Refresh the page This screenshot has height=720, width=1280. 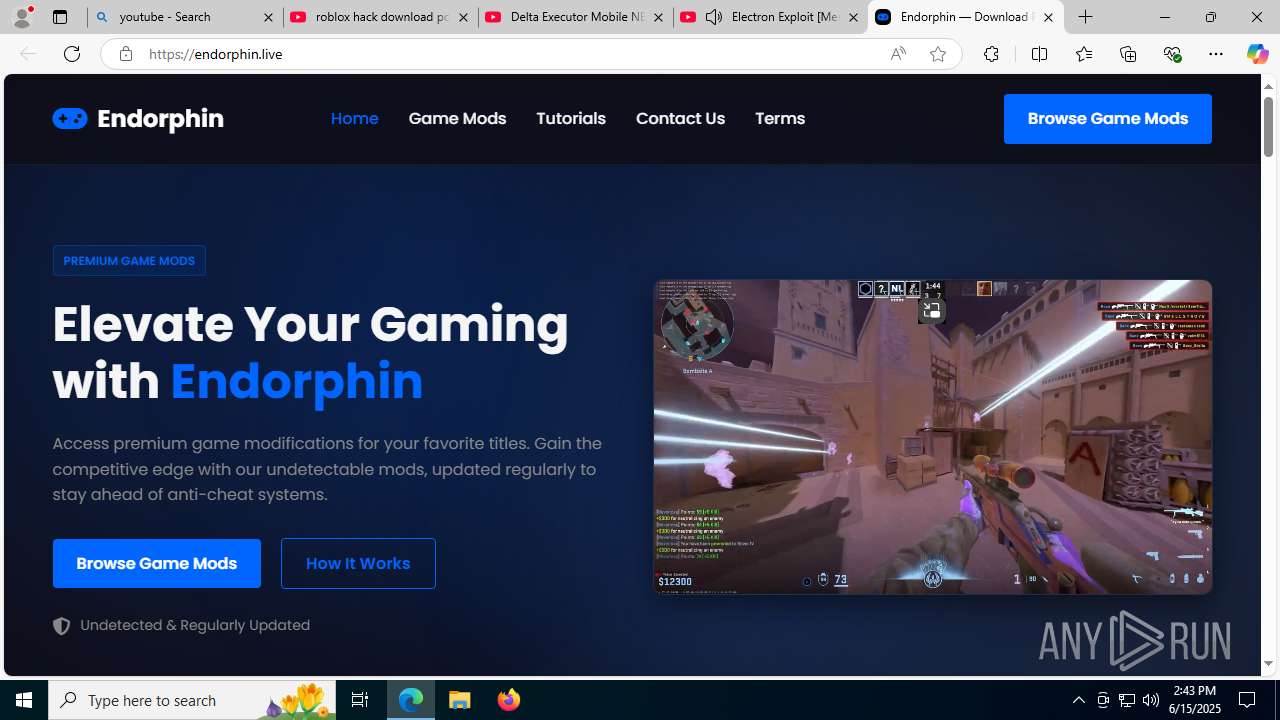[x=72, y=54]
